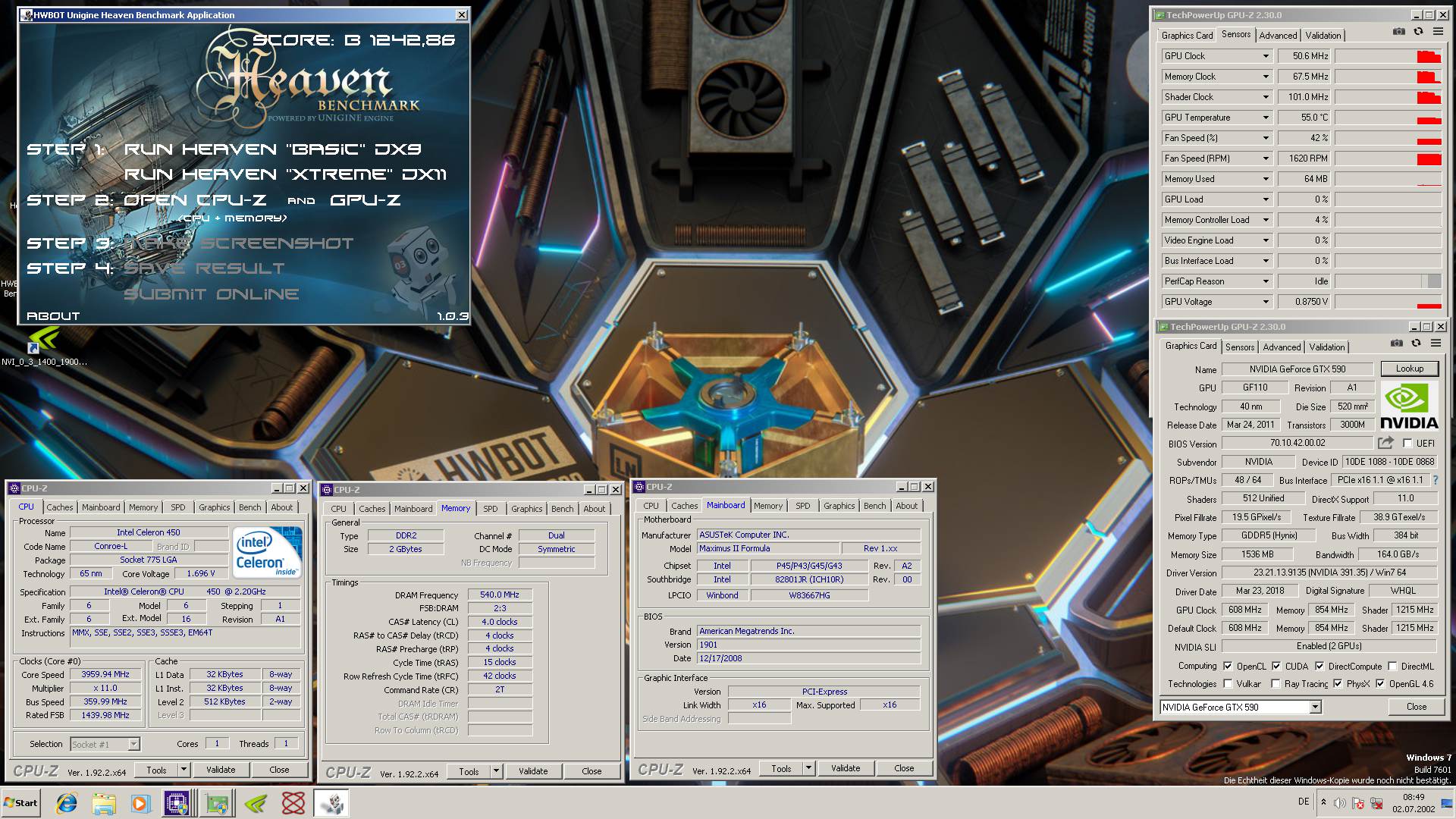Image resolution: width=1456 pixels, height=819 pixels.
Task: Click the HWBOT Heaven robot taskbar icon
Action: click(x=331, y=803)
